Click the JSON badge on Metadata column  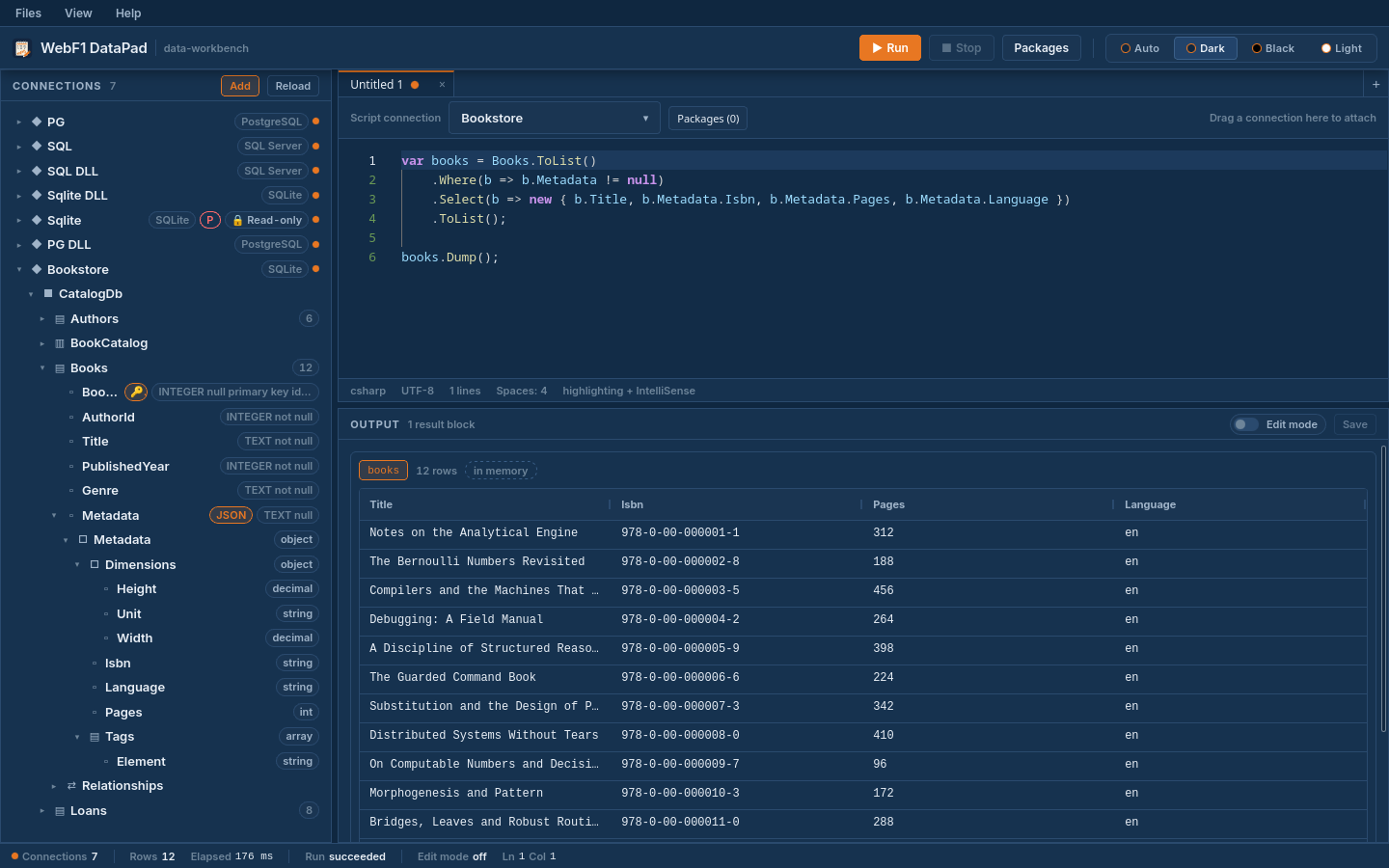(231, 515)
